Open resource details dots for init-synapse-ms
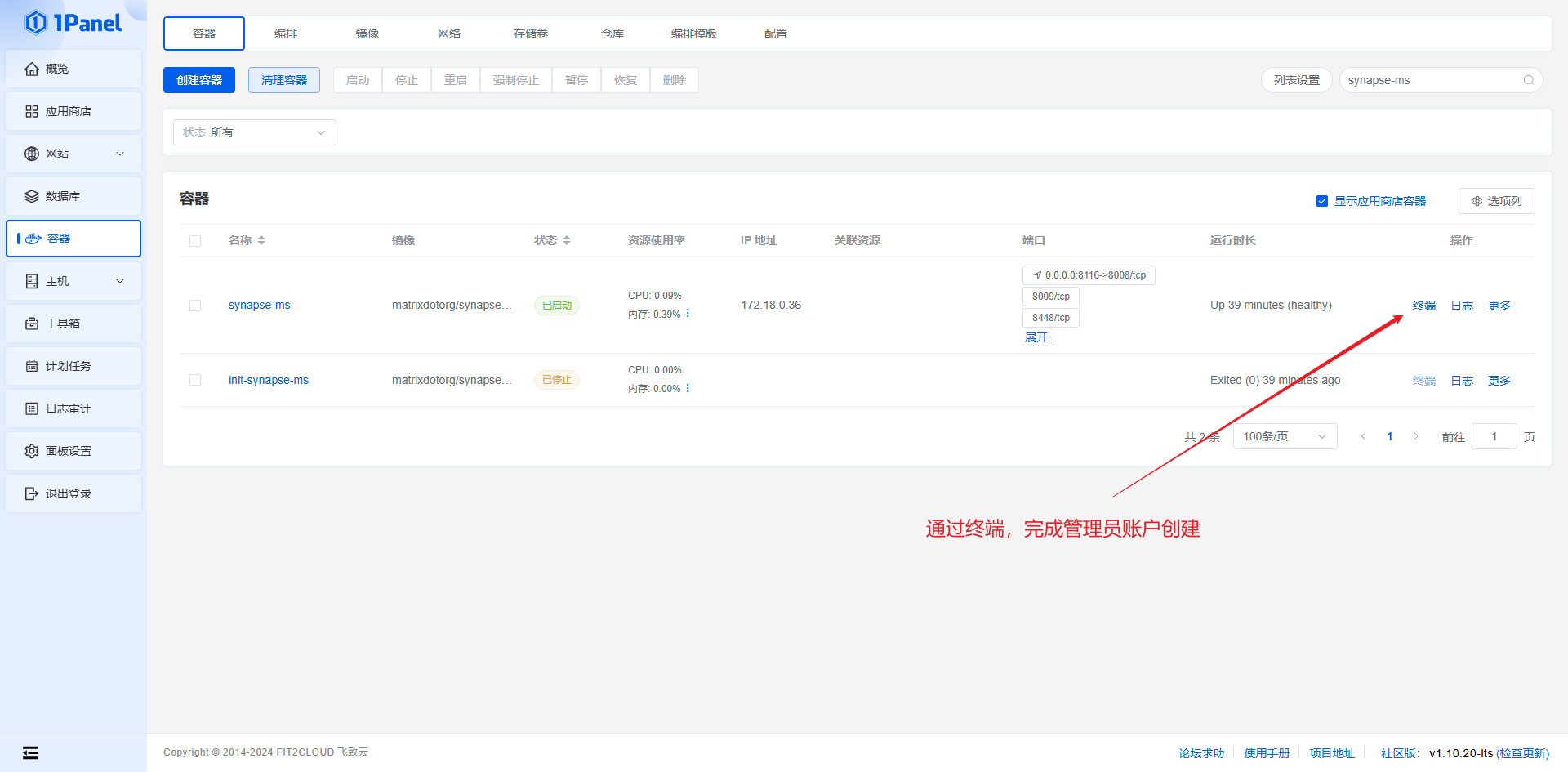The width and height of the screenshot is (1568, 772). (688, 388)
